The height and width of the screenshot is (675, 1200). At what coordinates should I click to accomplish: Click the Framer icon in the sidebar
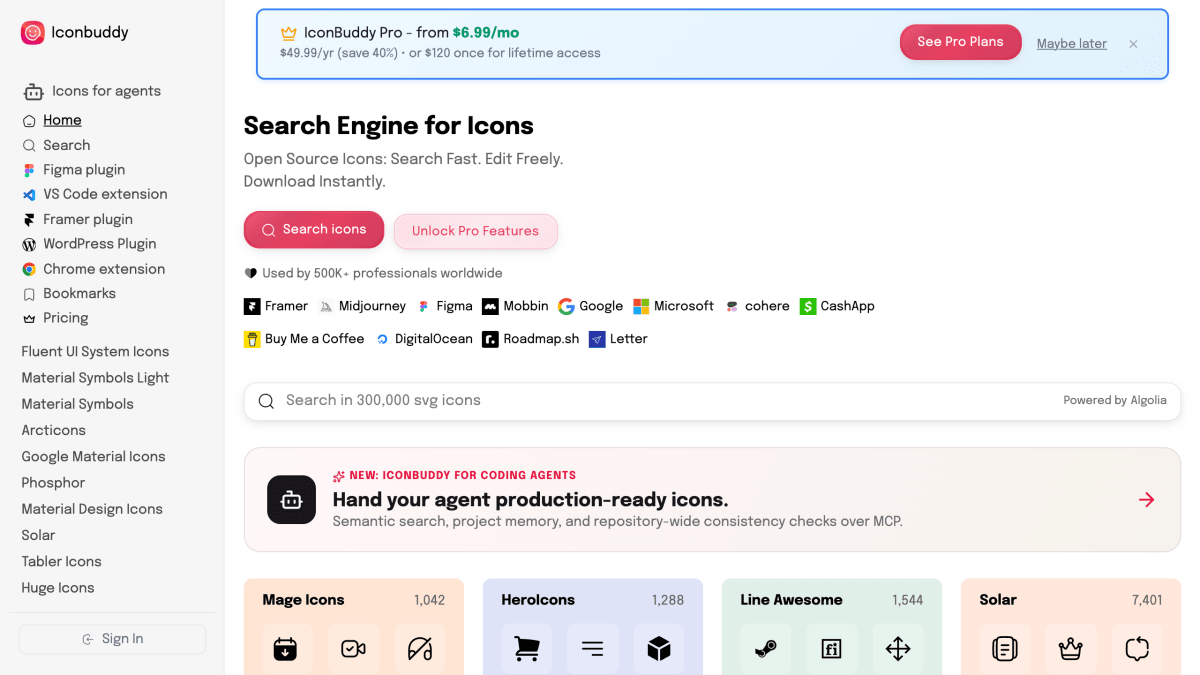(29, 220)
